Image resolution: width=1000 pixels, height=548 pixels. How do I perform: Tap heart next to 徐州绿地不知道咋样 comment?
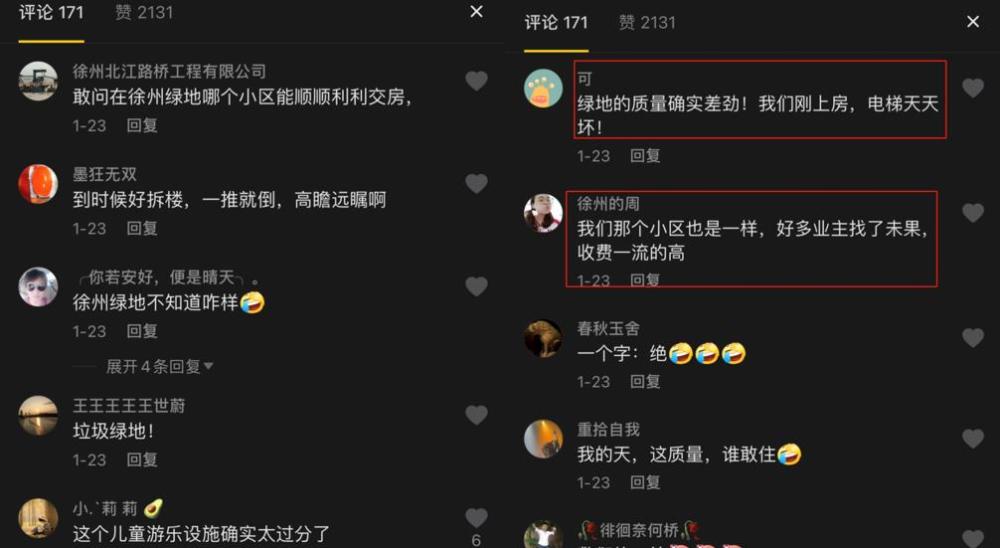point(476,286)
